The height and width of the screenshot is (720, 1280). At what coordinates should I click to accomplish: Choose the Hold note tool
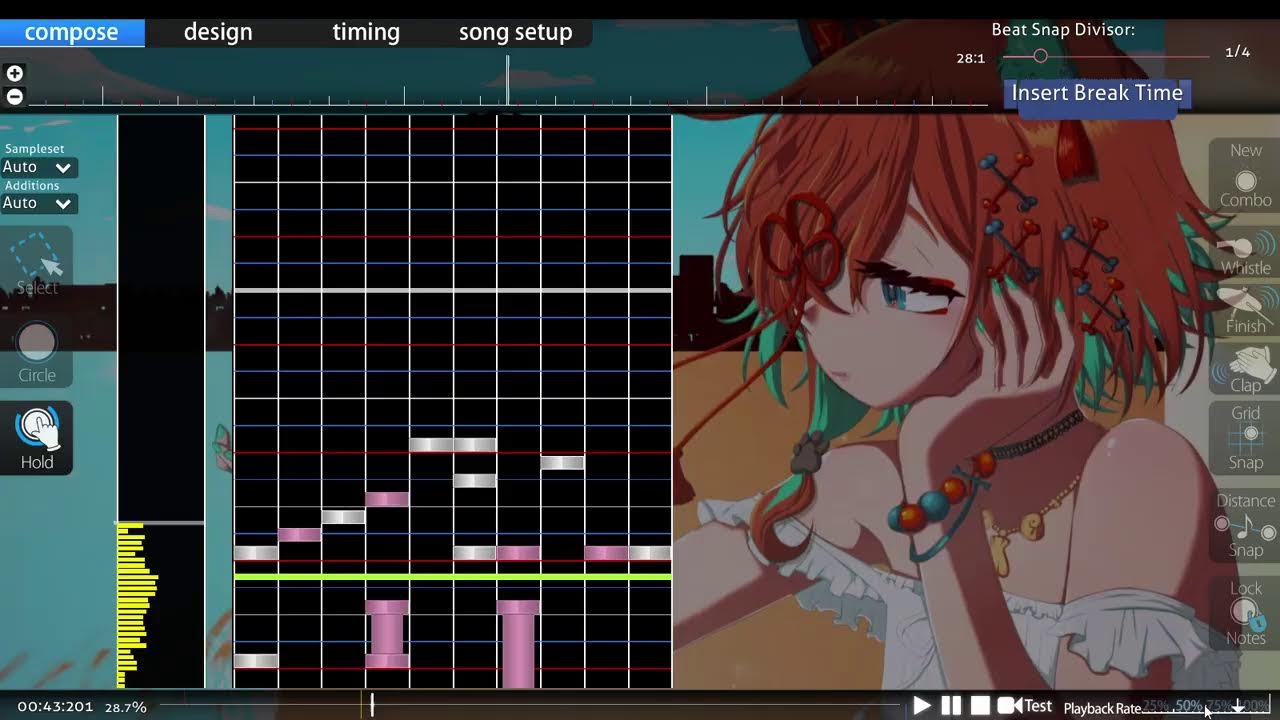point(37,438)
